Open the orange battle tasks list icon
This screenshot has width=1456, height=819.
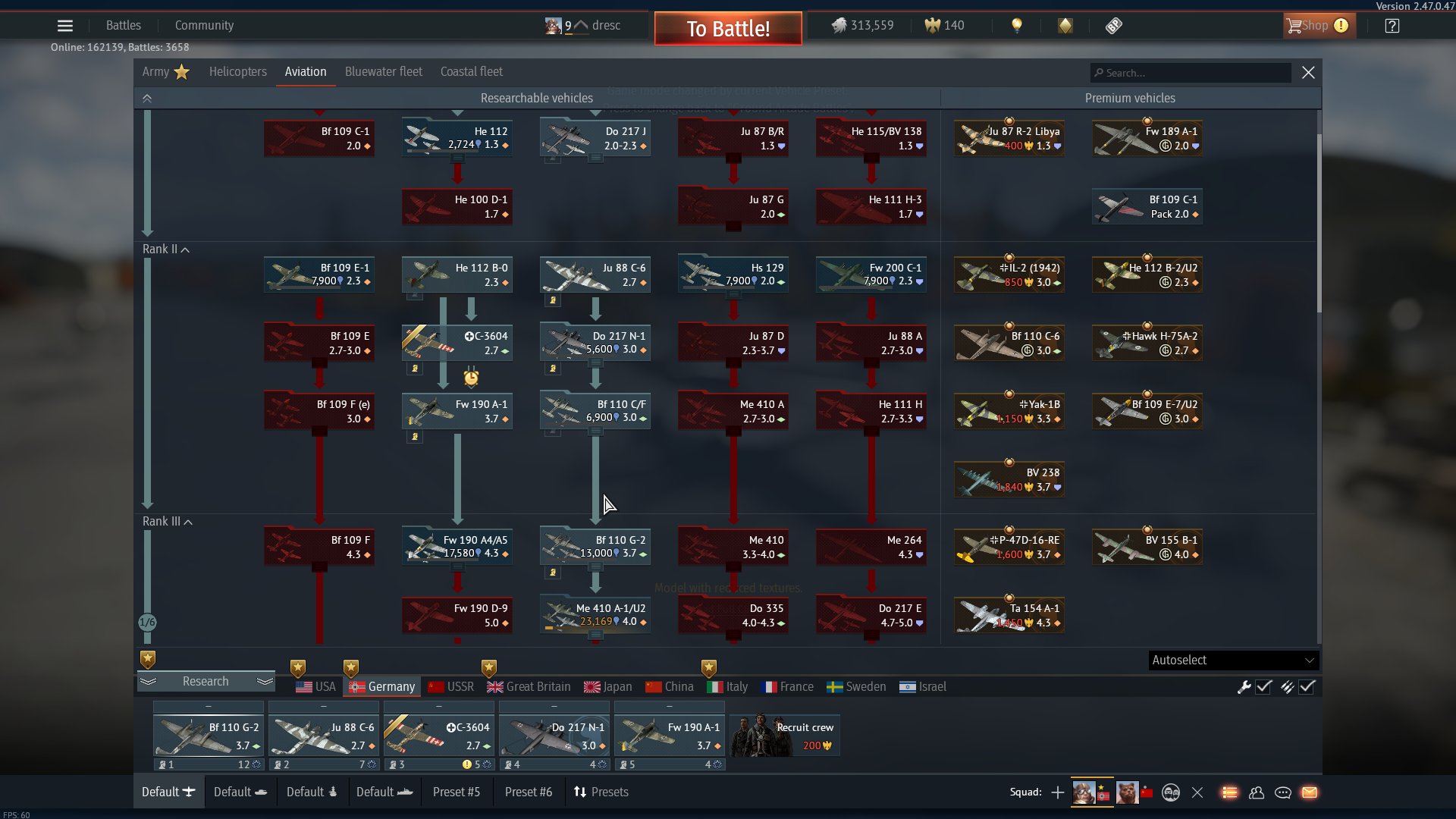click(1229, 792)
